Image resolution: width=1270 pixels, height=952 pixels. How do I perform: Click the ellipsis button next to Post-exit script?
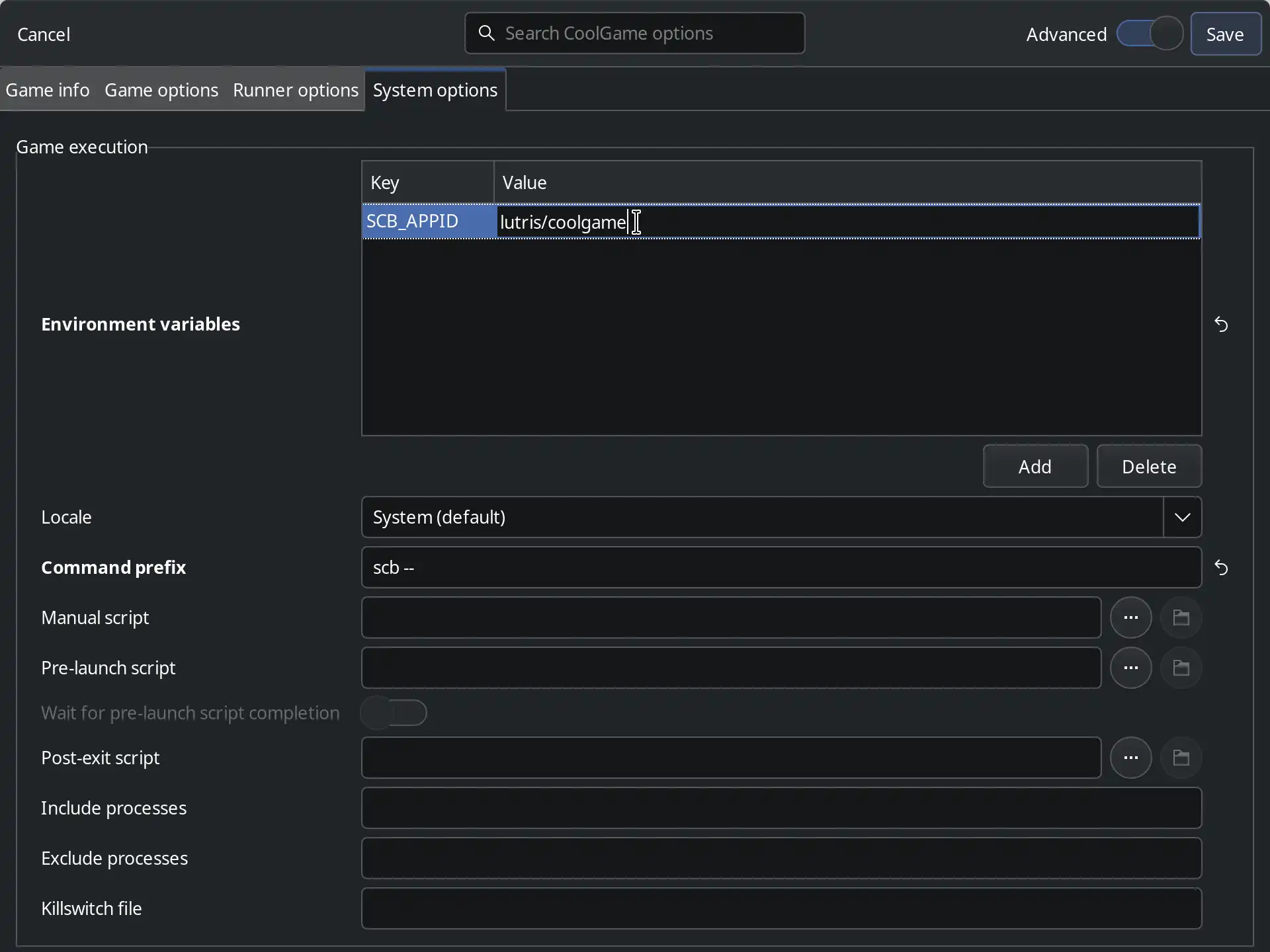[1130, 758]
